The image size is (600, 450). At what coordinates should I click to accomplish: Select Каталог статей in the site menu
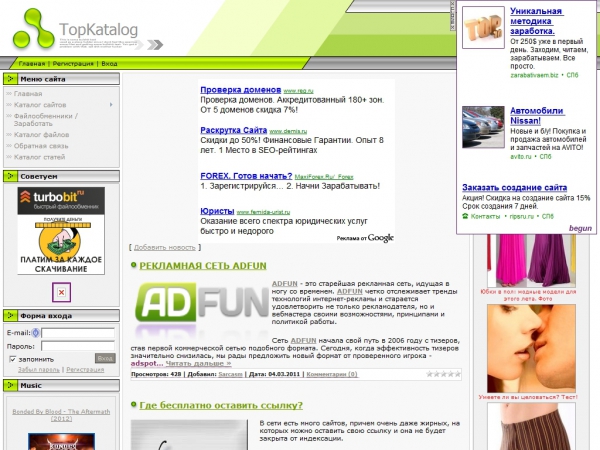click(x=39, y=157)
